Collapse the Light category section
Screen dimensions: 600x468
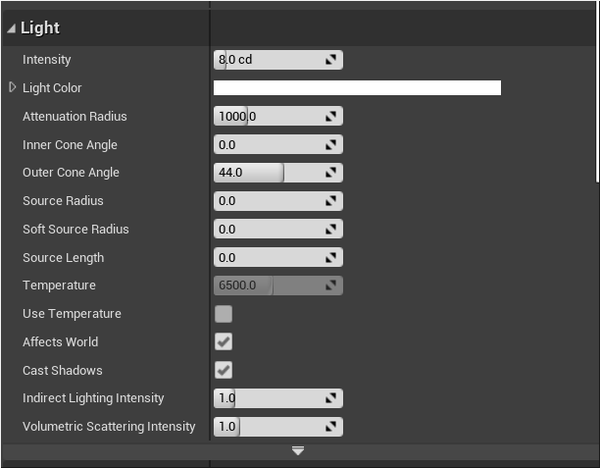coord(11,29)
